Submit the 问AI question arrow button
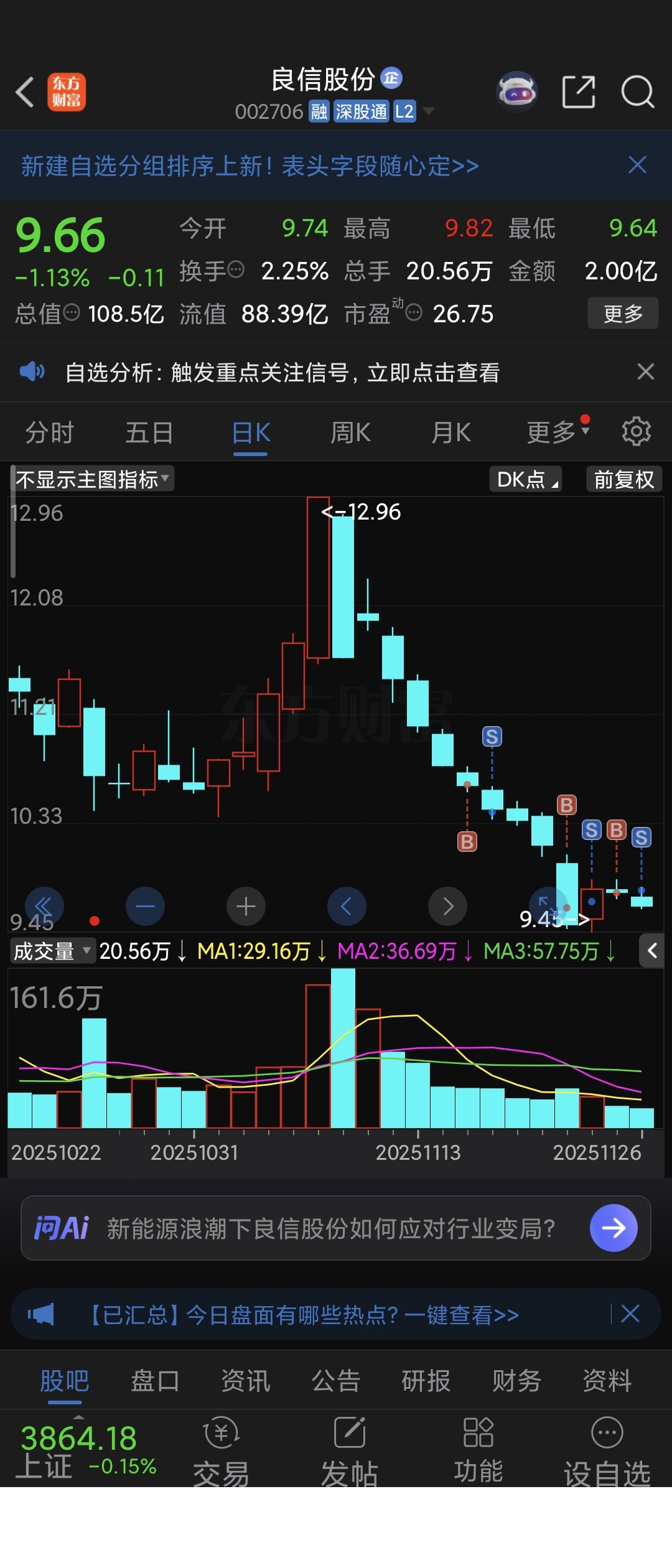This screenshot has width=672, height=1568. [x=614, y=1228]
